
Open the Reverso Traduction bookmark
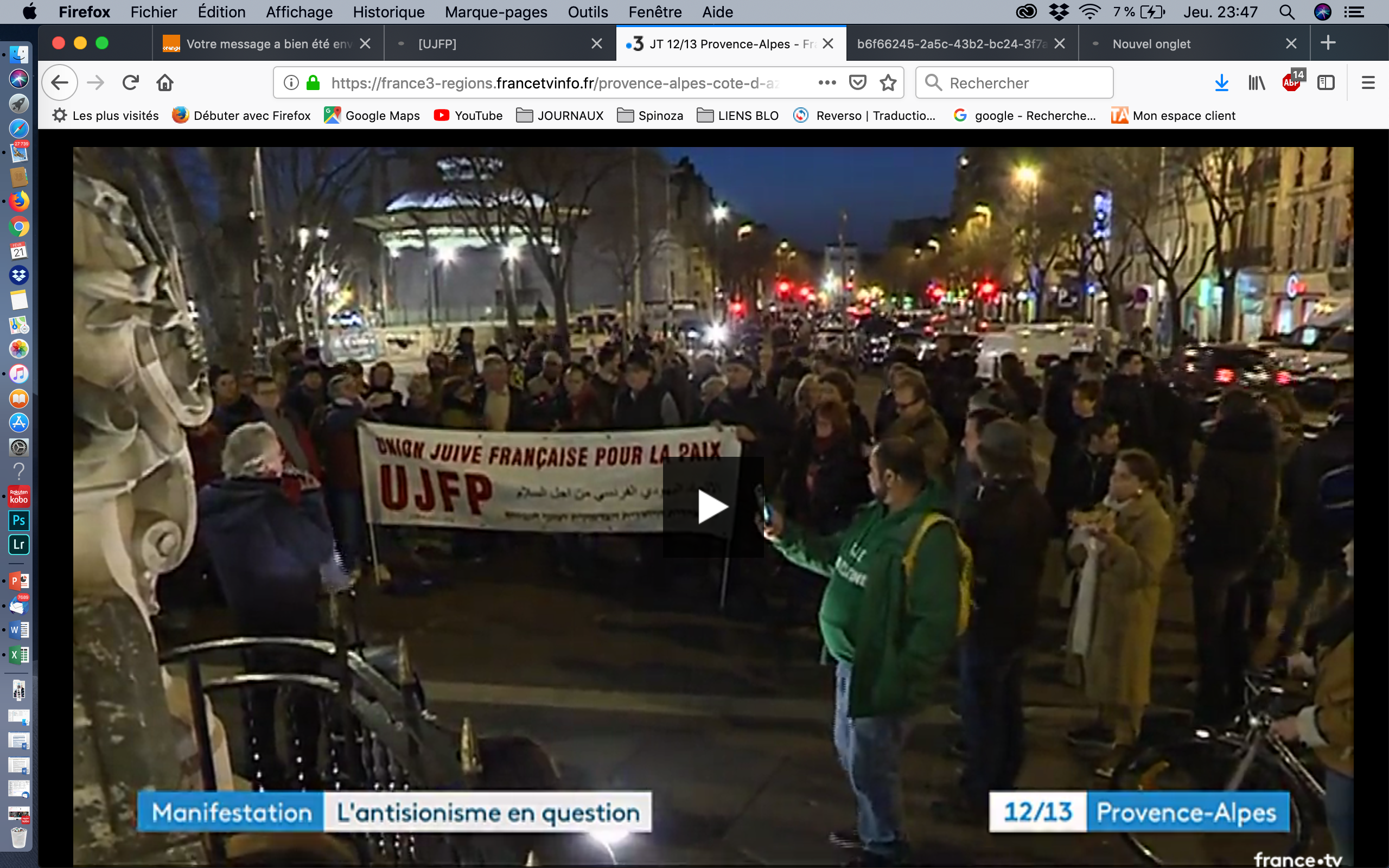click(x=864, y=116)
